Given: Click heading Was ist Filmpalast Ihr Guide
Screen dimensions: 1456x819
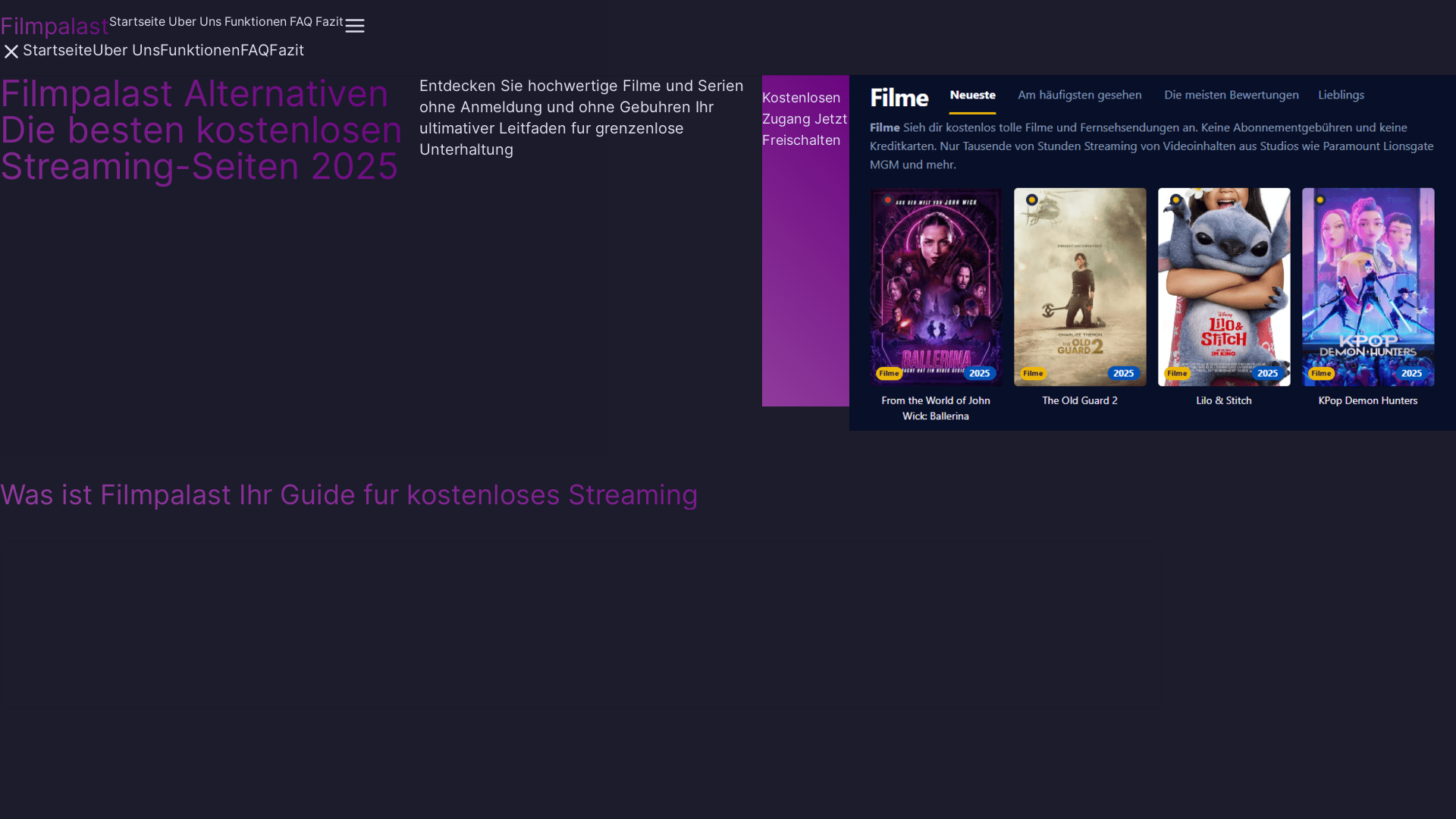Looking at the screenshot, I should 349,495.
